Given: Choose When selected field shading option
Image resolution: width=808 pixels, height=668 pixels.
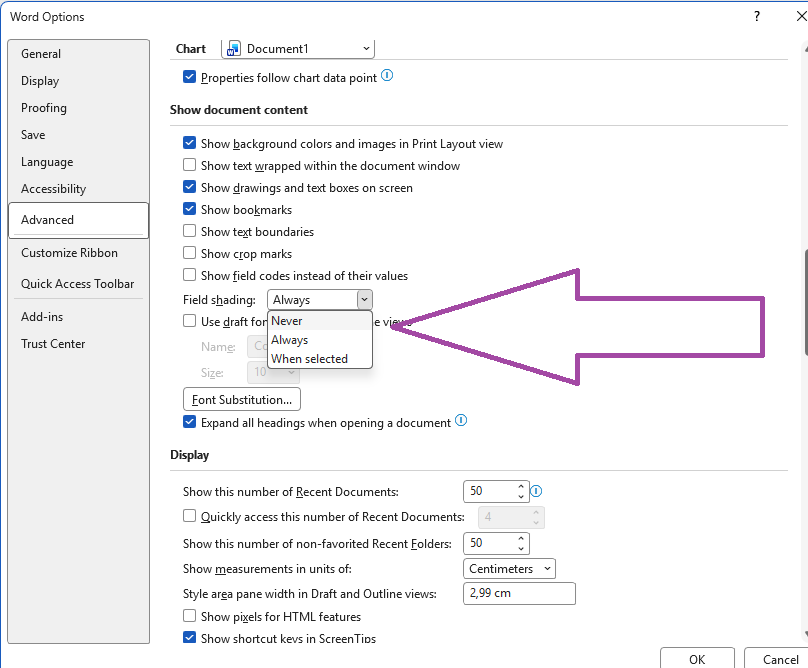Looking at the screenshot, I should point(319,359).
